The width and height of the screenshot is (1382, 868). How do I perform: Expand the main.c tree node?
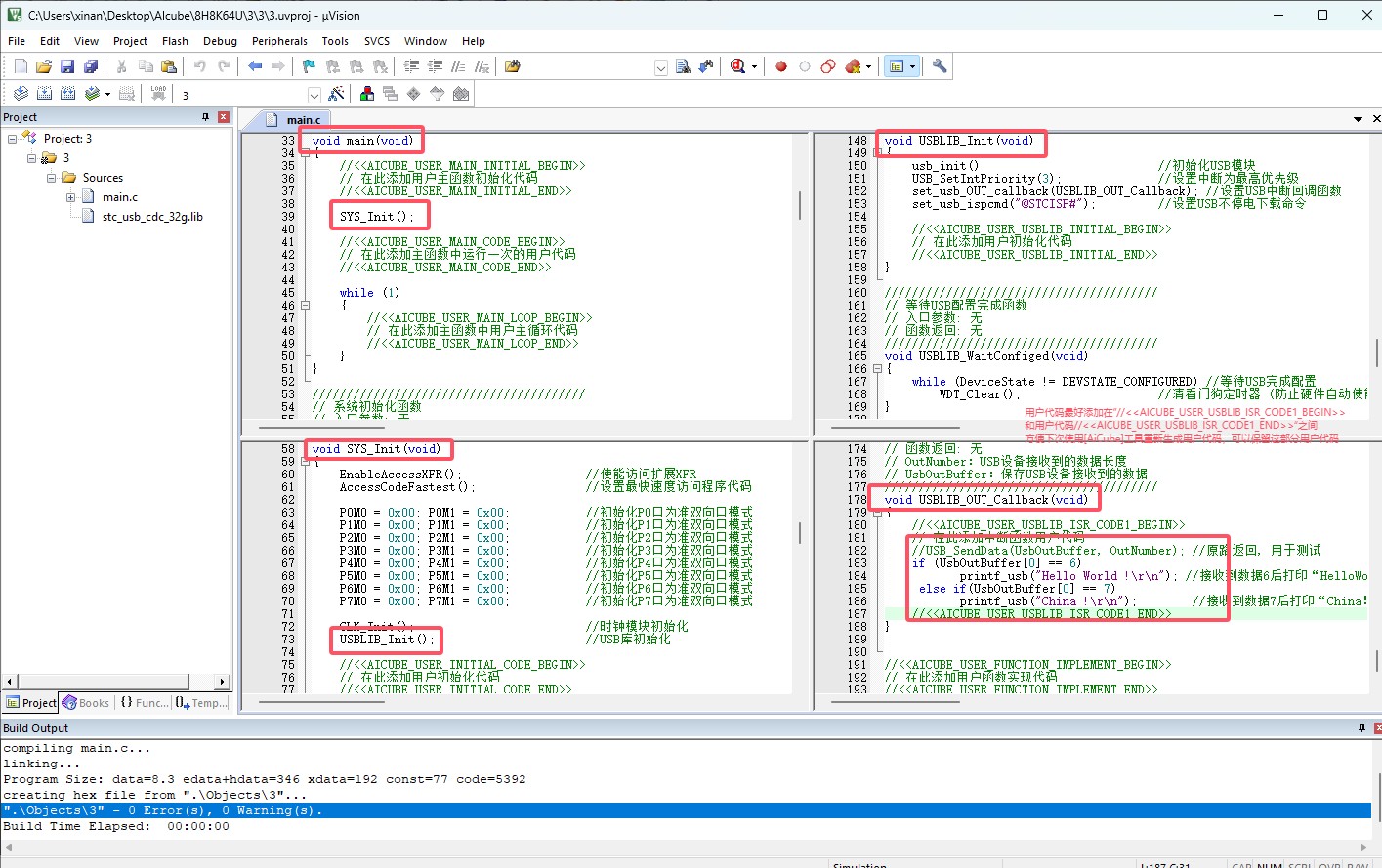pos(70,197)
